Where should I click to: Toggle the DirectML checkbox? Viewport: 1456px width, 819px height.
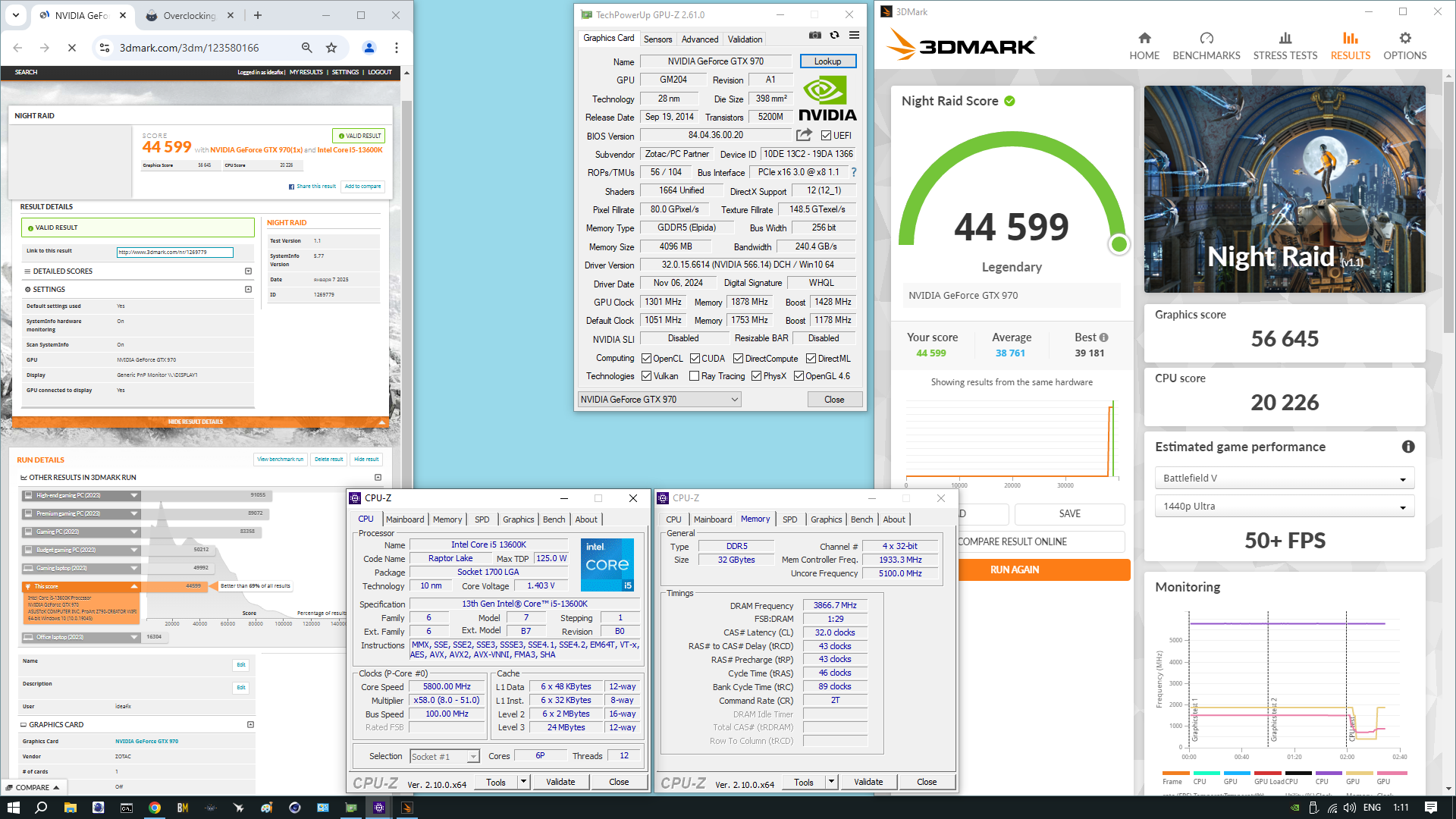(811, 359)
